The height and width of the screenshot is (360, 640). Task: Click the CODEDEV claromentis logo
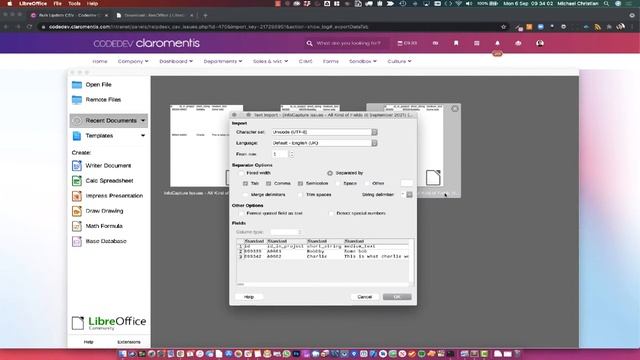pyautogui.click(x=147, y=43)
